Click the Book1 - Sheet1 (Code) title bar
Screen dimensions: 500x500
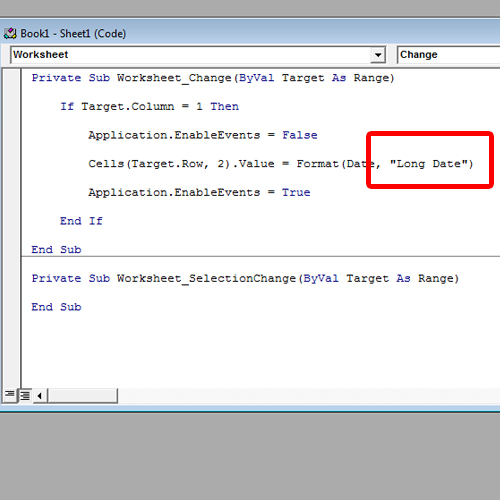tap(250, 33)
